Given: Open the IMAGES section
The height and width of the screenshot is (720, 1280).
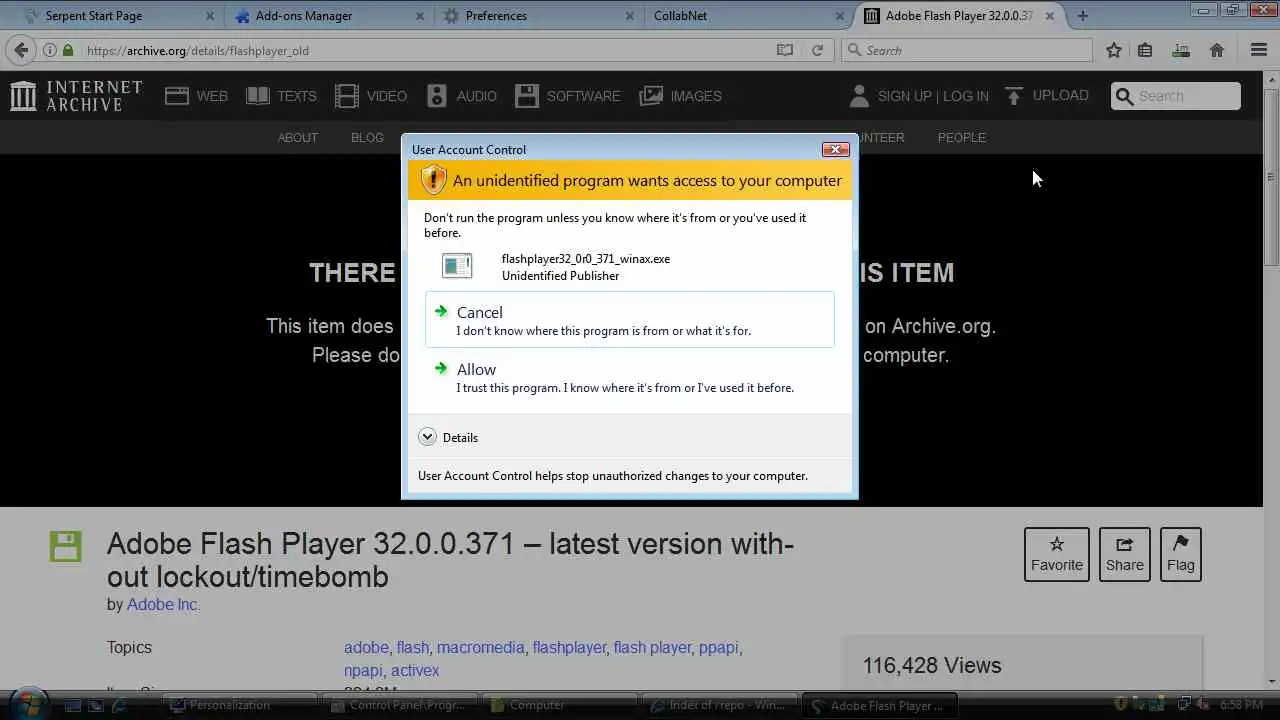Looking at the screenshot, I should 681,96.
